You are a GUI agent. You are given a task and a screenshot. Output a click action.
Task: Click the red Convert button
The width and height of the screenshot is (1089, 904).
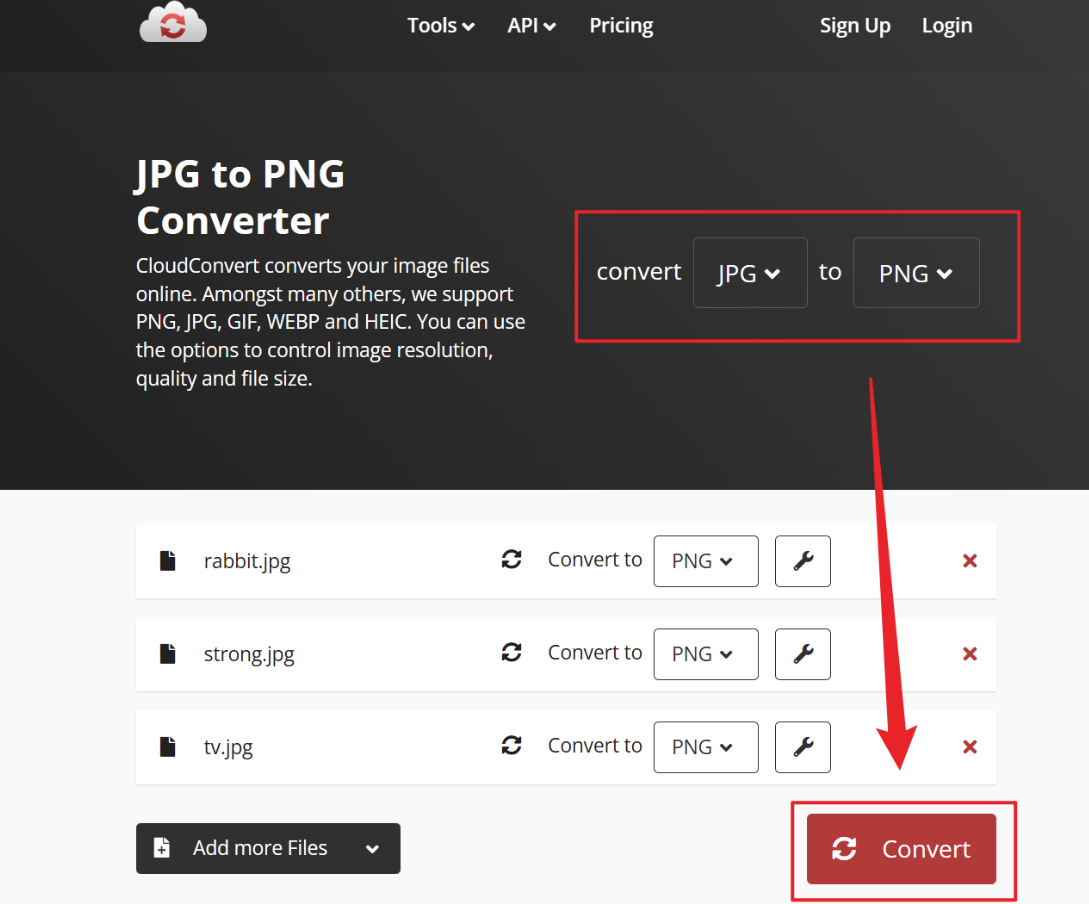pos(901,849)
